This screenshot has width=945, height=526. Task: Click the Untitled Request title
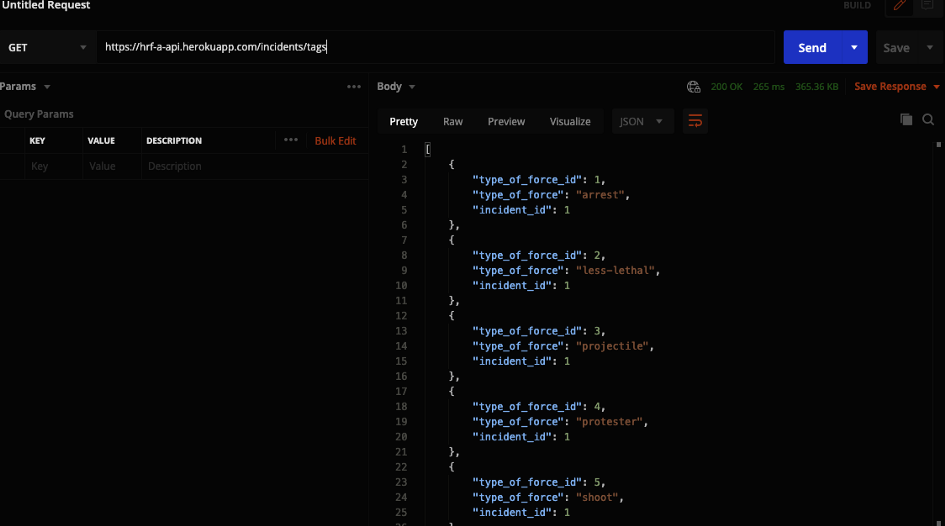[46, 5]
